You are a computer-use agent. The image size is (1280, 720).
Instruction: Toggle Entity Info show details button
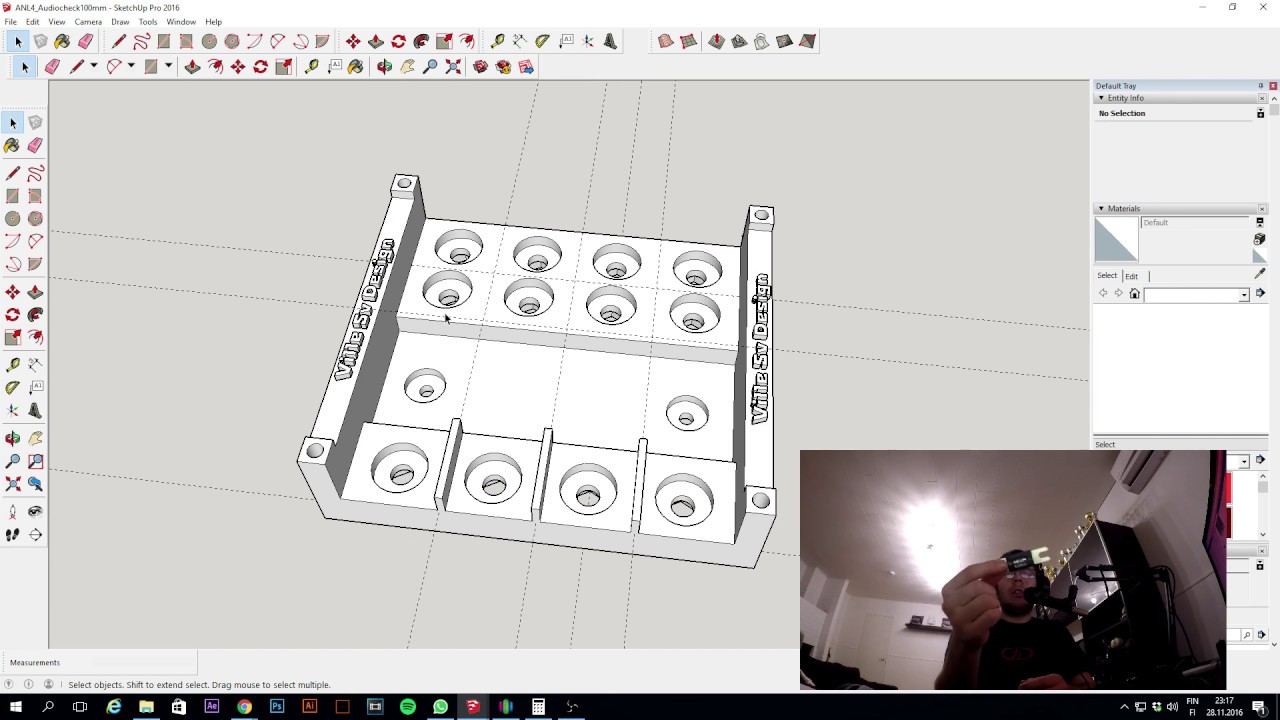tap(1260, 113)
